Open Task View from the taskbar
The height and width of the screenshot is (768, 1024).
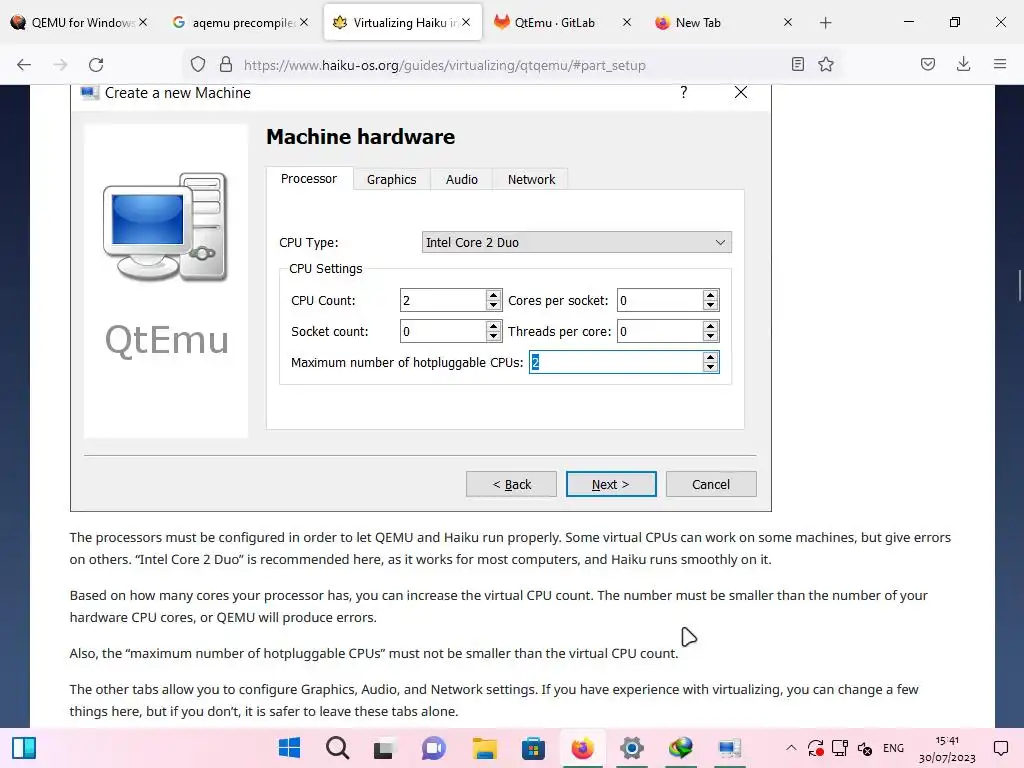coord(384,748)
